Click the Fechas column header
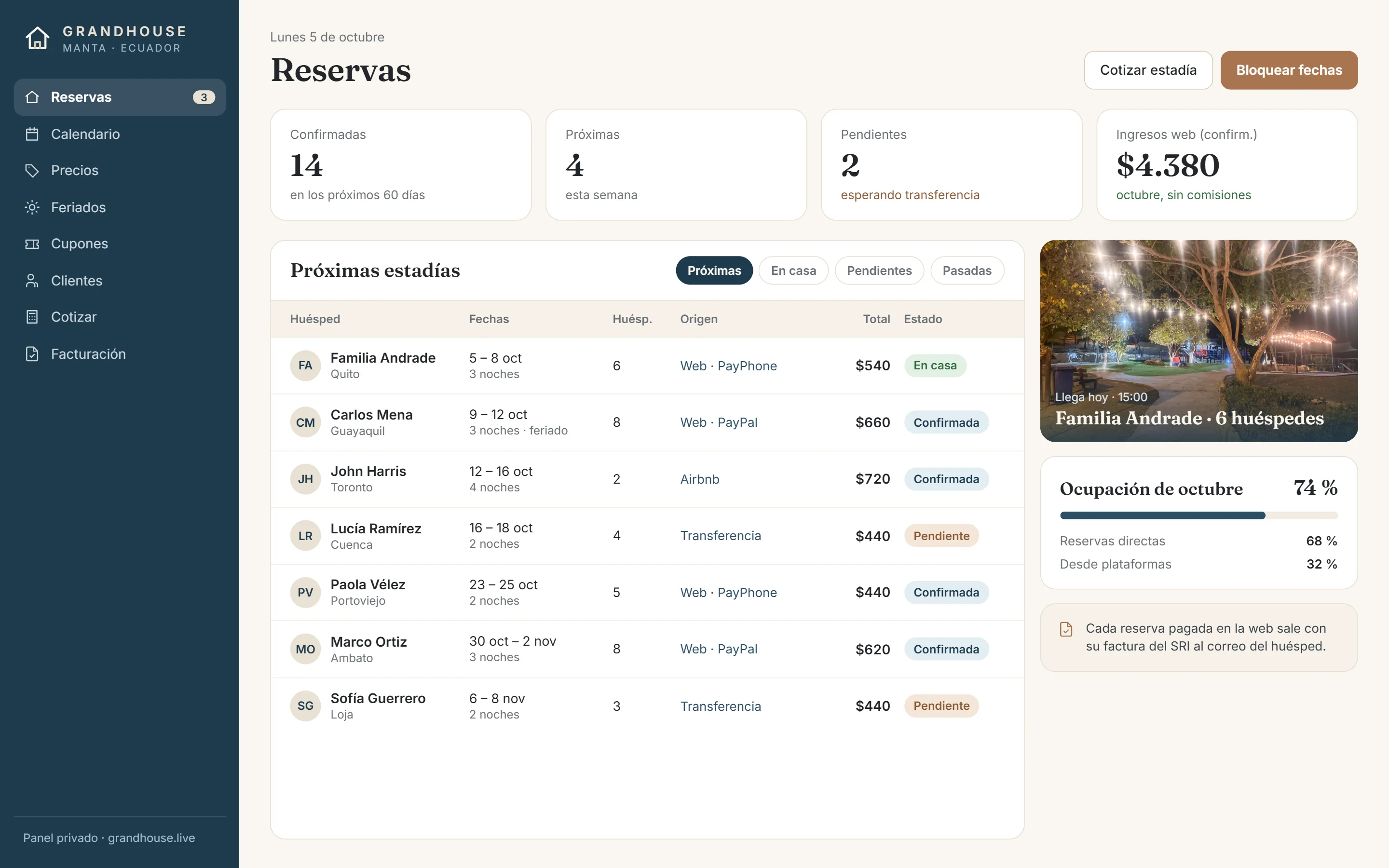 pos(489,319)
